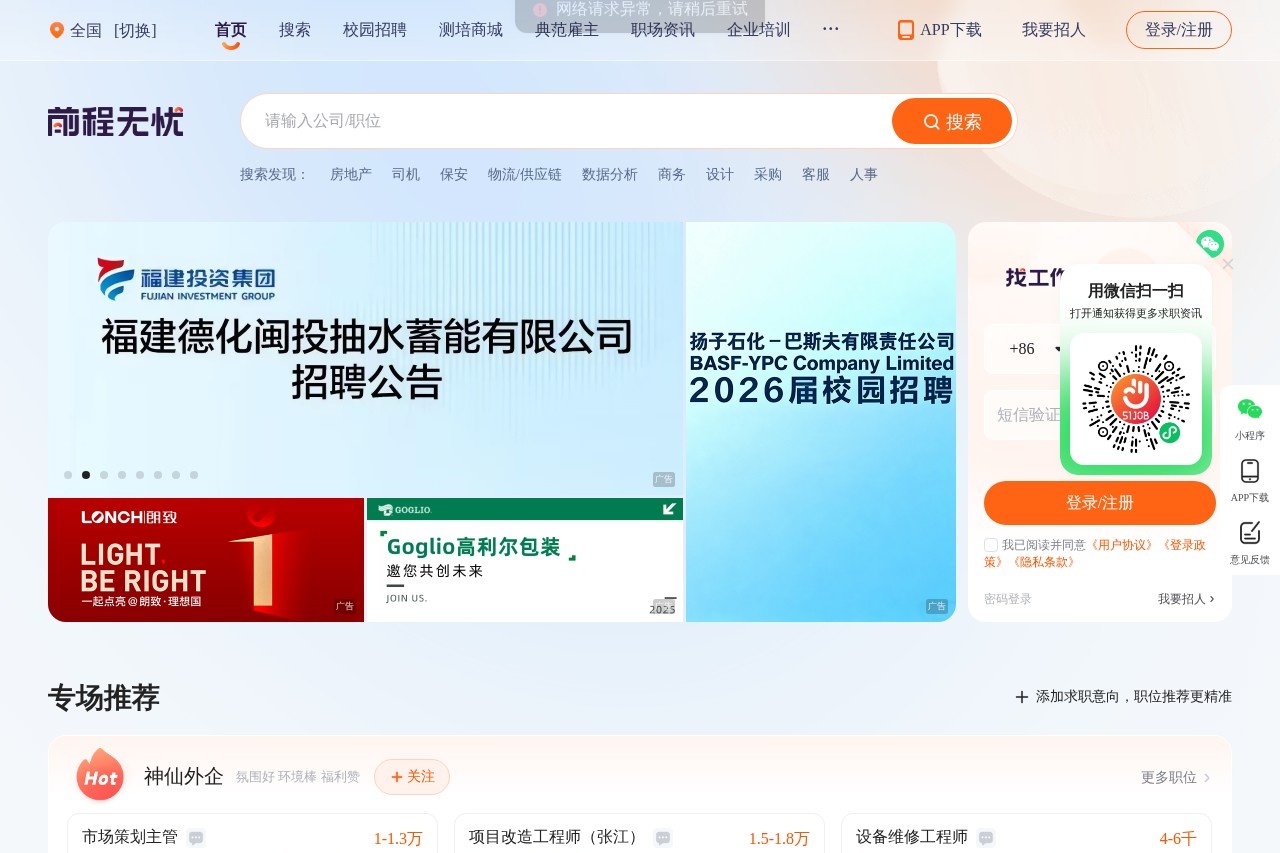Click the APP下载 phone icon in header
This screenshot has height=853, width=1280.
coord(906,30)
